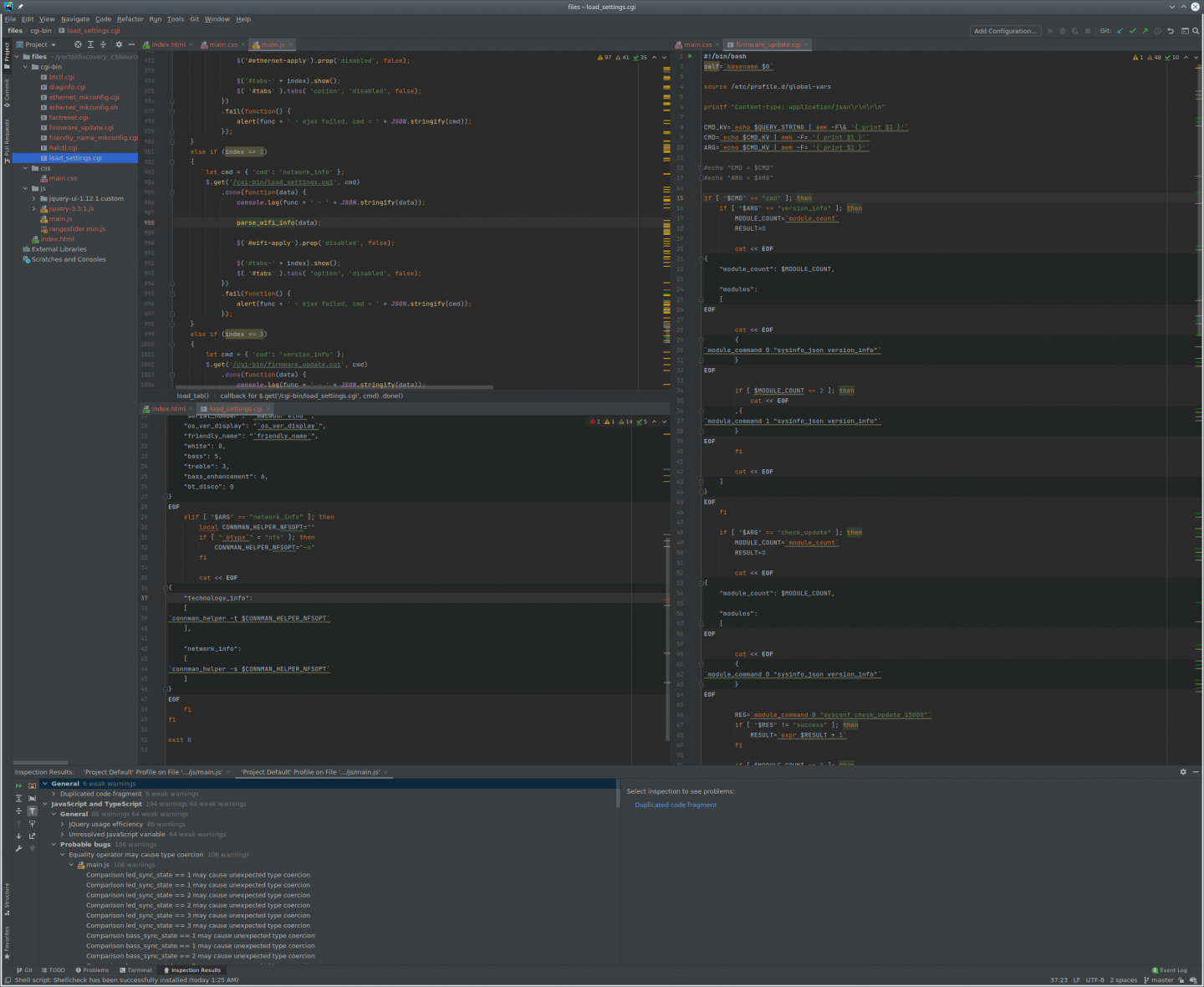
Task: Open the Git menu
Action: click(x=195, y=18)
